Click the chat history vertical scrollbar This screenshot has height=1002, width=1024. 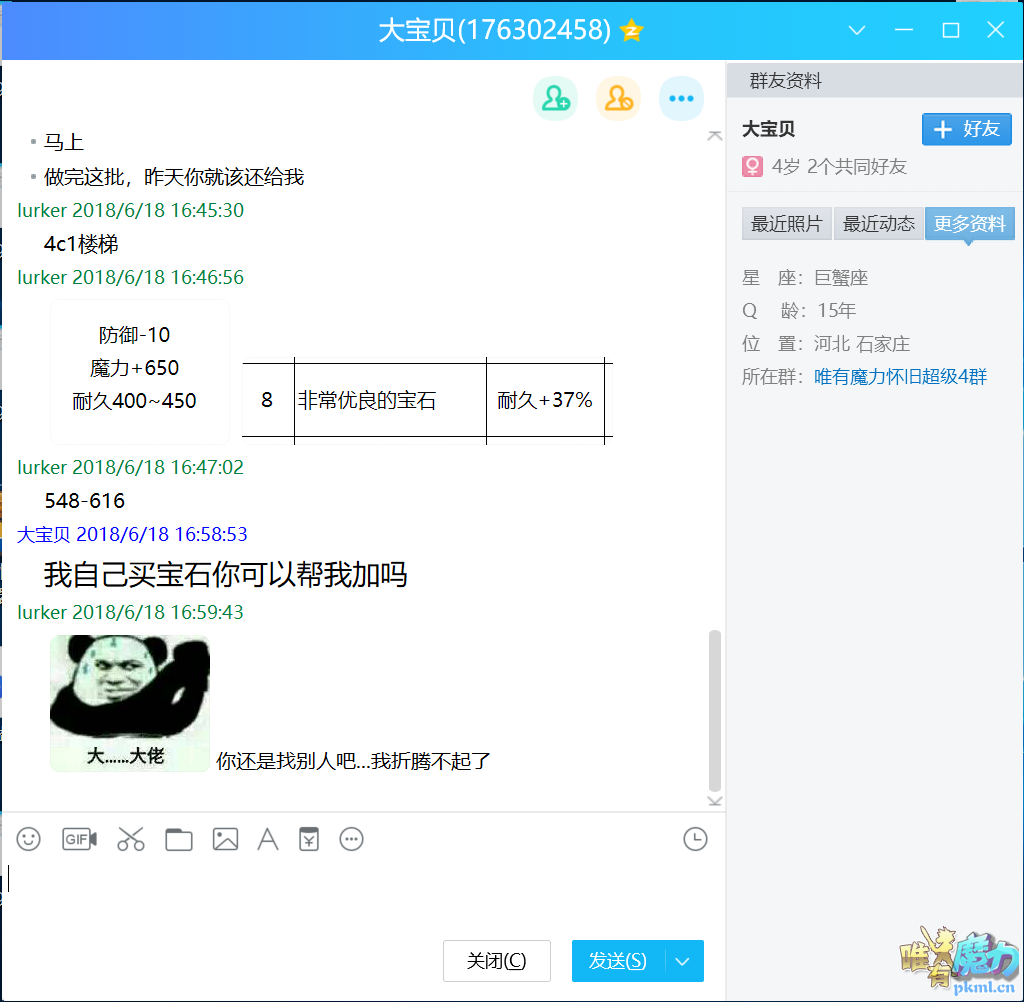pyautogui.click(x=714, y=710)
